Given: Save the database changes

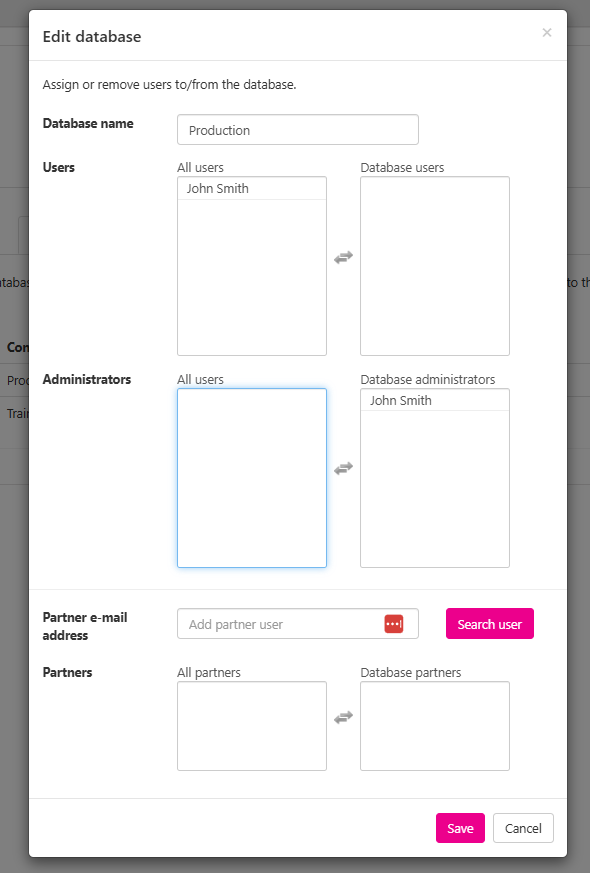Looking at the screenshot, I should pos(459,828).
